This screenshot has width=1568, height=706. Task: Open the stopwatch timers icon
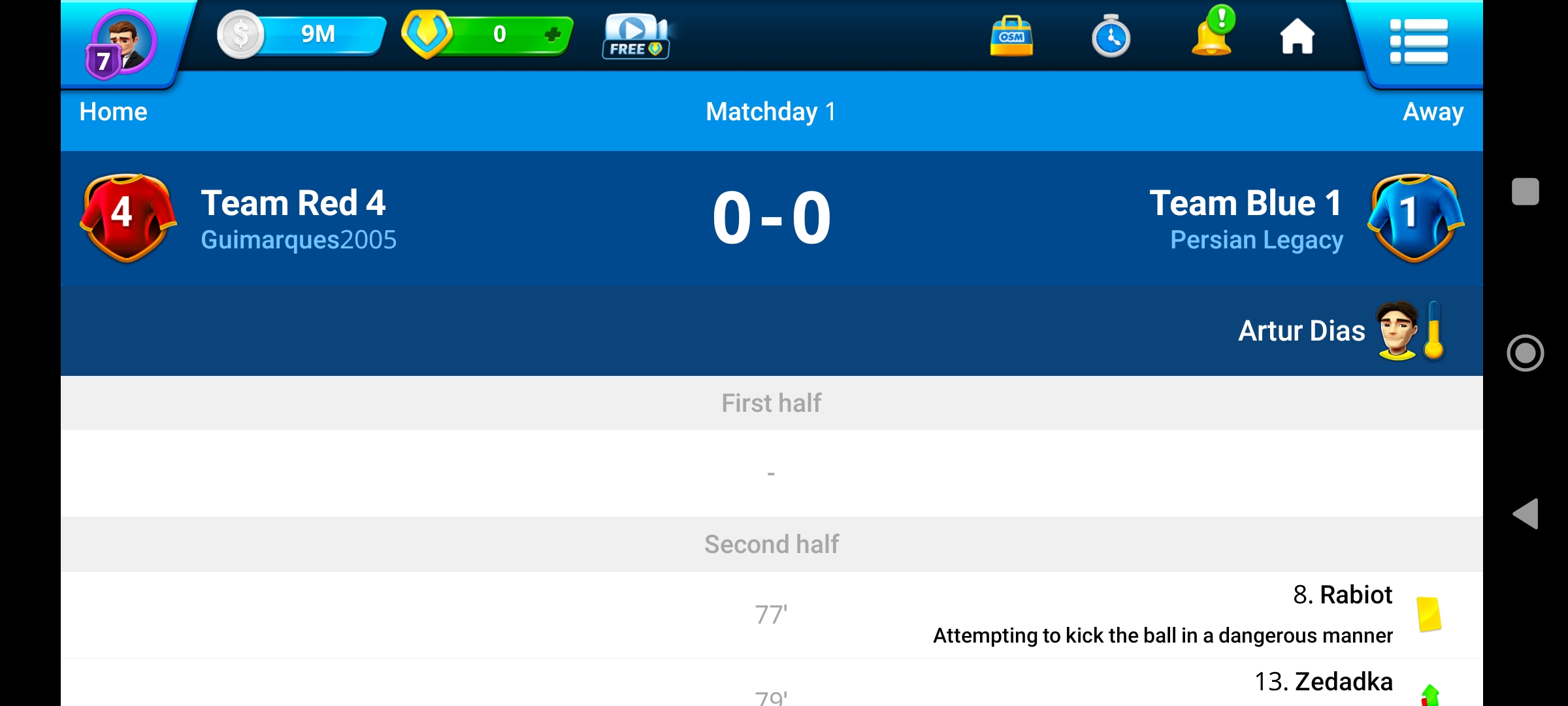[1111, 37]
